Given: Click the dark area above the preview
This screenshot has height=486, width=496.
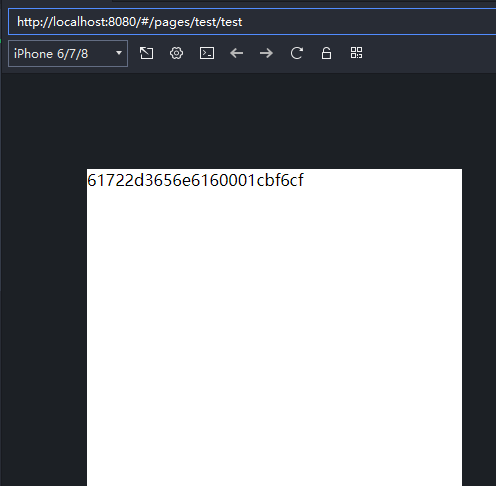Looking at the screenshot, I should tap(248, 121).
